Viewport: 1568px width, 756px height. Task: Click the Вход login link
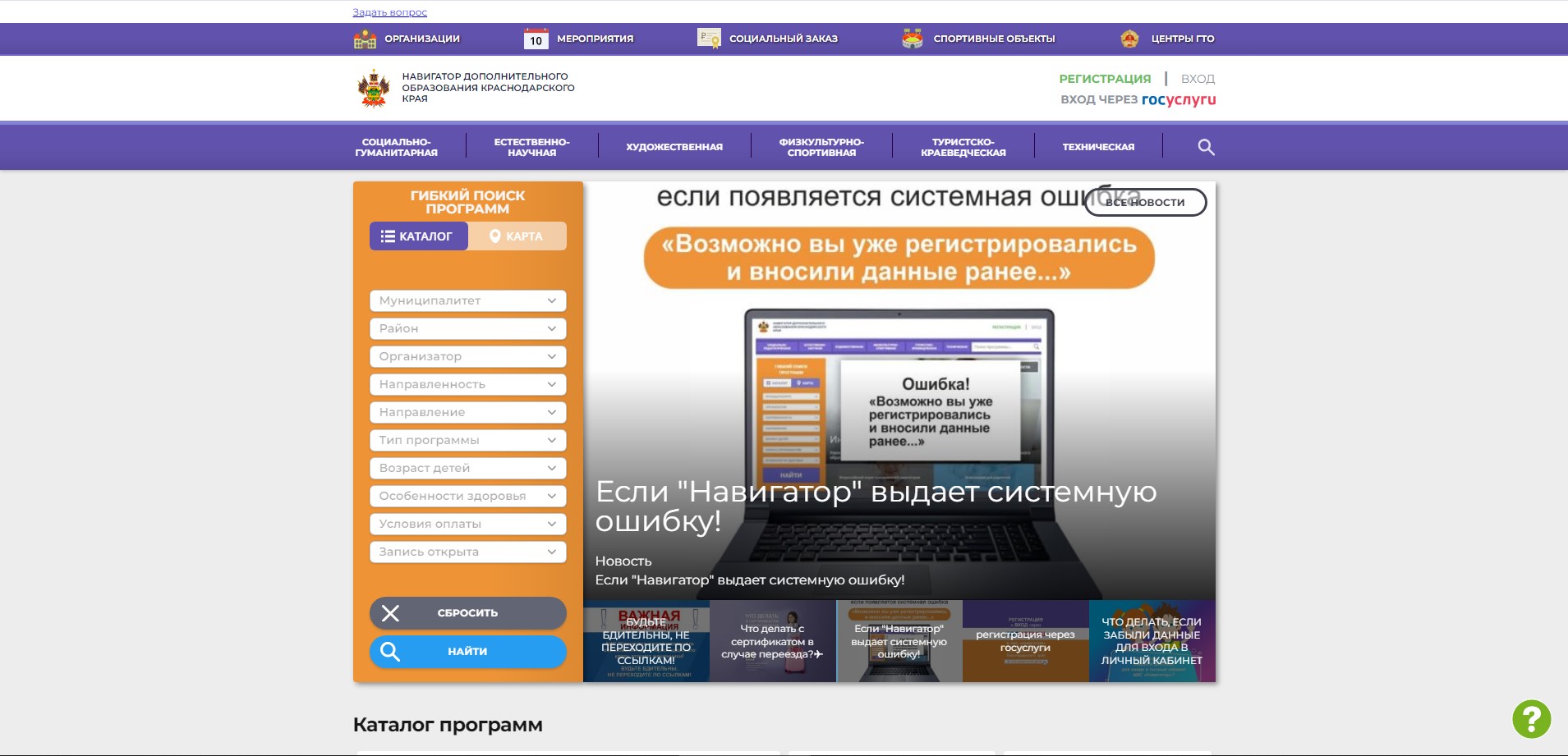(1198, 79)
